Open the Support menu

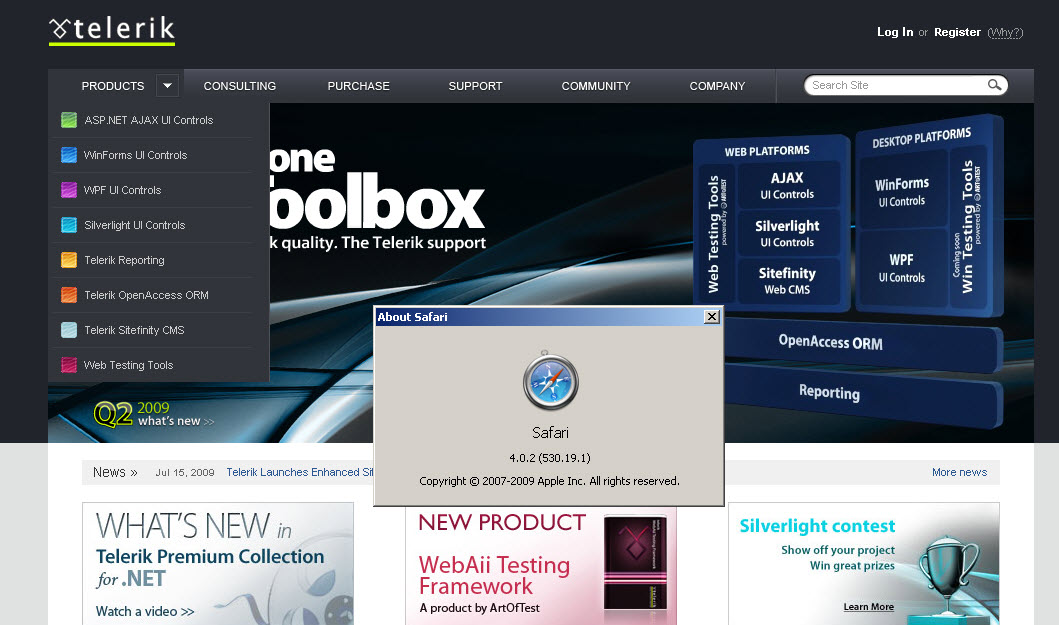coord(475,86)
